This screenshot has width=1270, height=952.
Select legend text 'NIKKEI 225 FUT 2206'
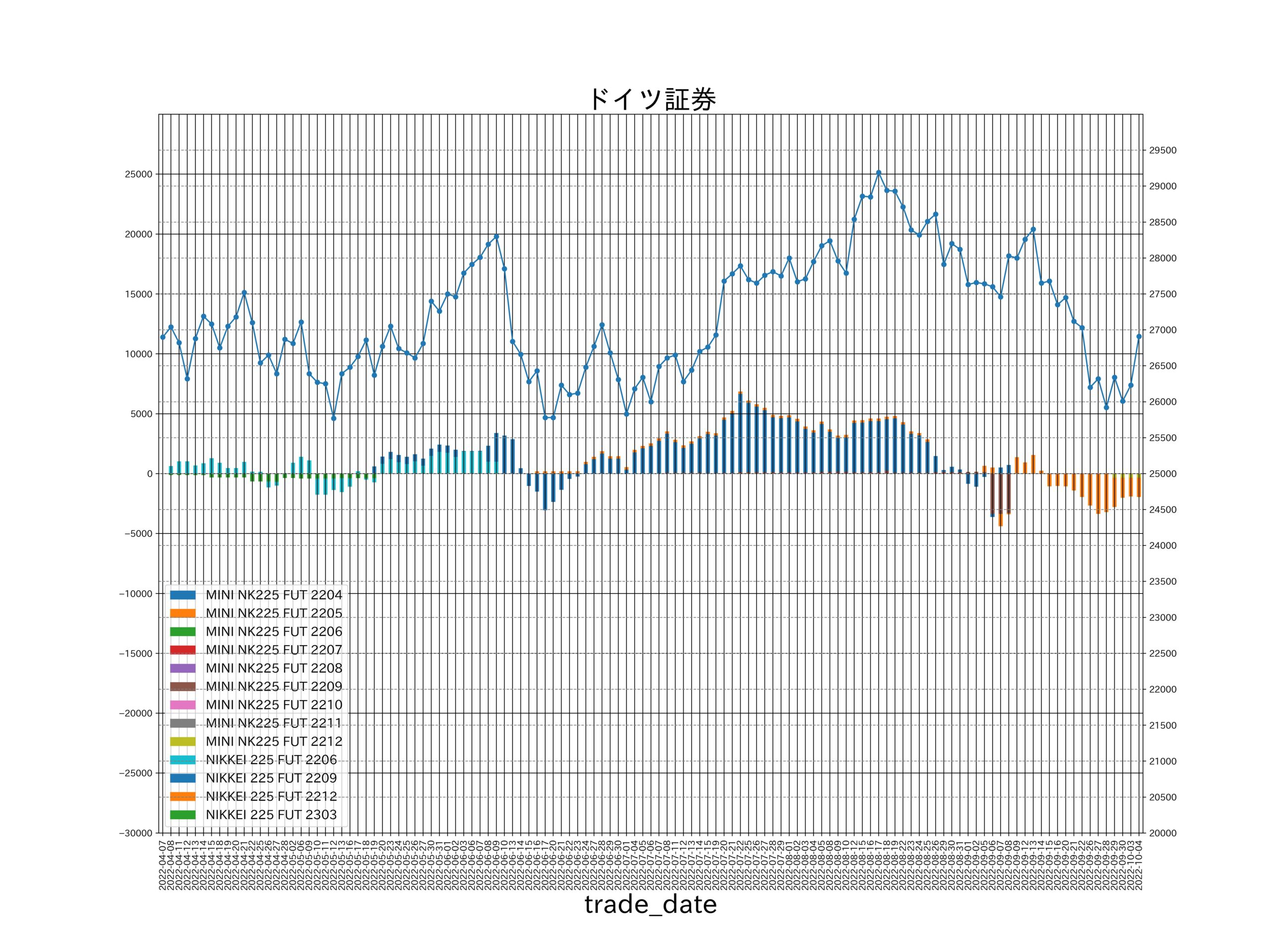tap(271, 760)
